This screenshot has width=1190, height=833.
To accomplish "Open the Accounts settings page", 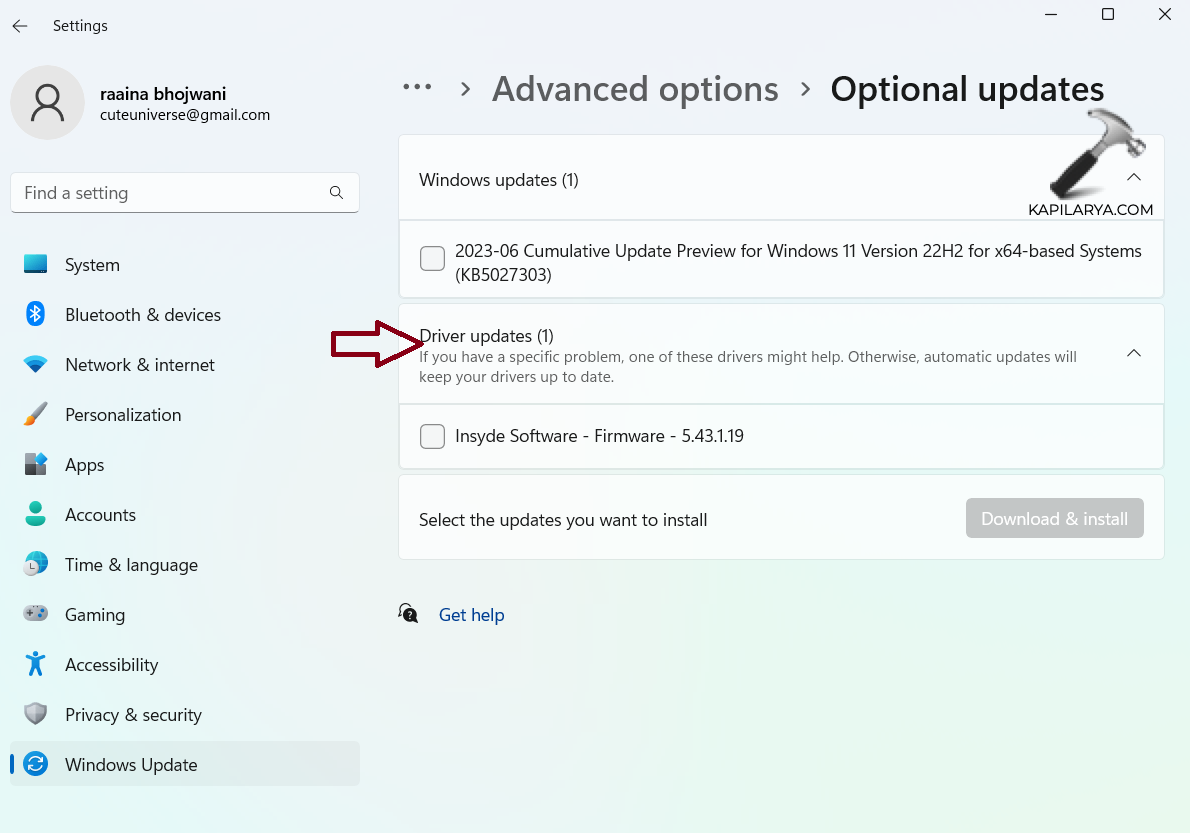I will point(100,515).
